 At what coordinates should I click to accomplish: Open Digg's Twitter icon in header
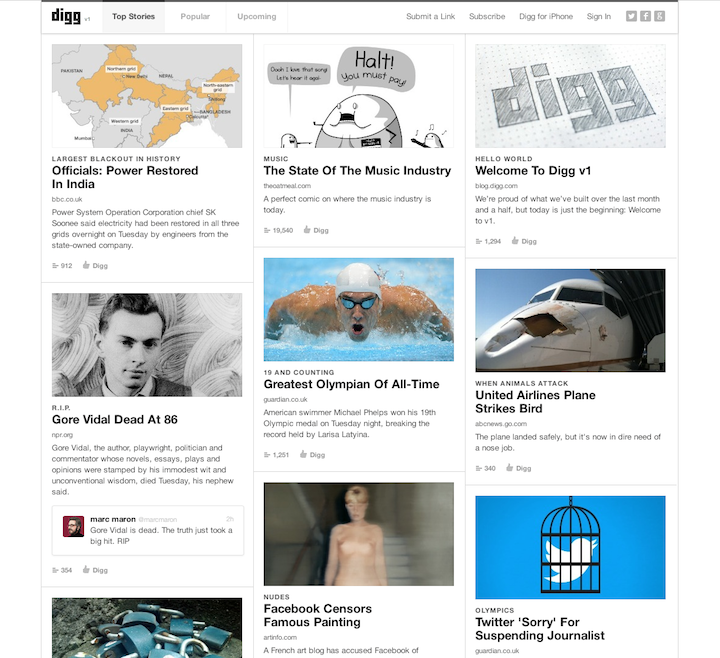631,17
